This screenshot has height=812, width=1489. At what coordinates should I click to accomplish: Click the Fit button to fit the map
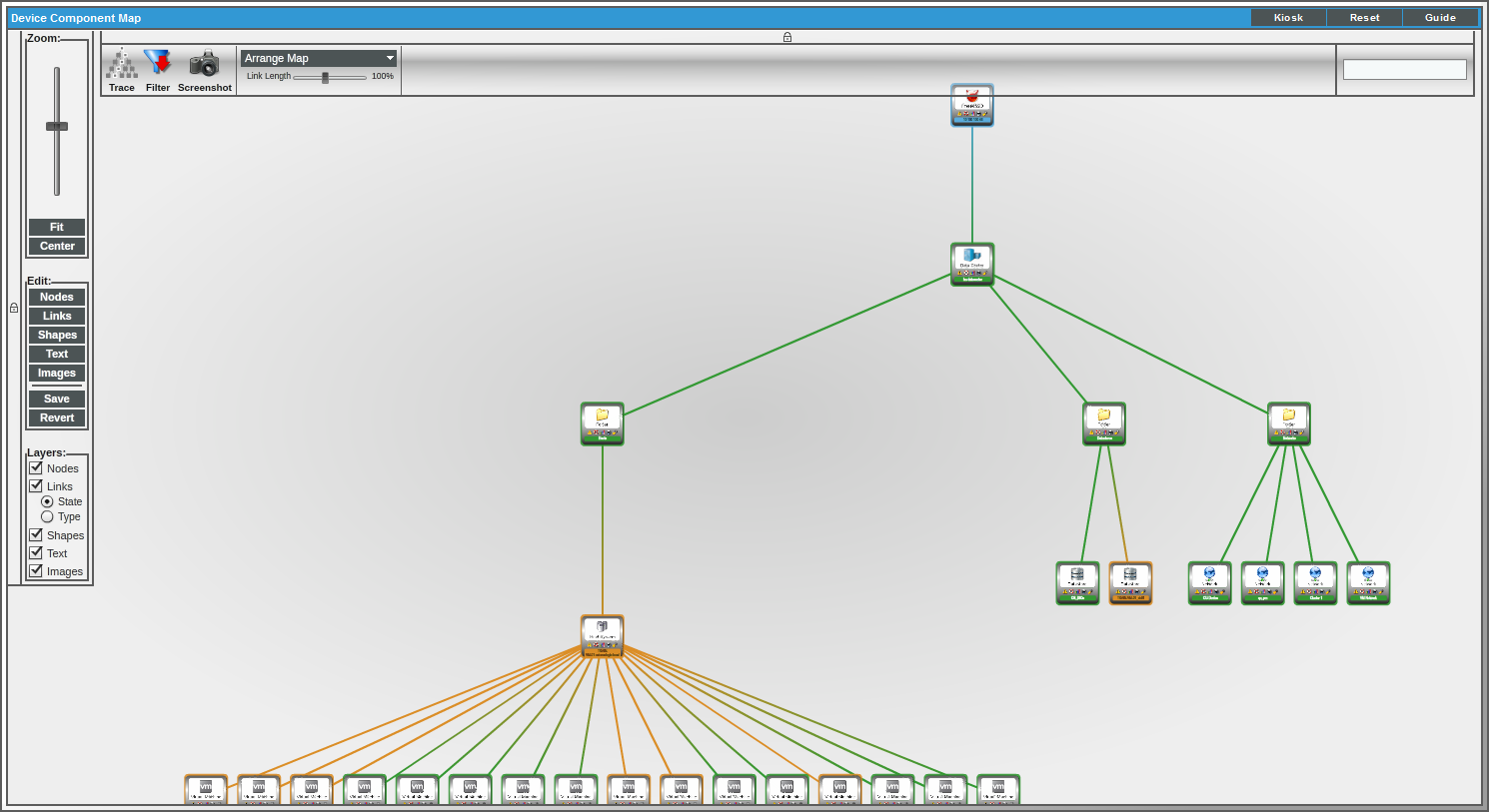(x=56, y=226)
